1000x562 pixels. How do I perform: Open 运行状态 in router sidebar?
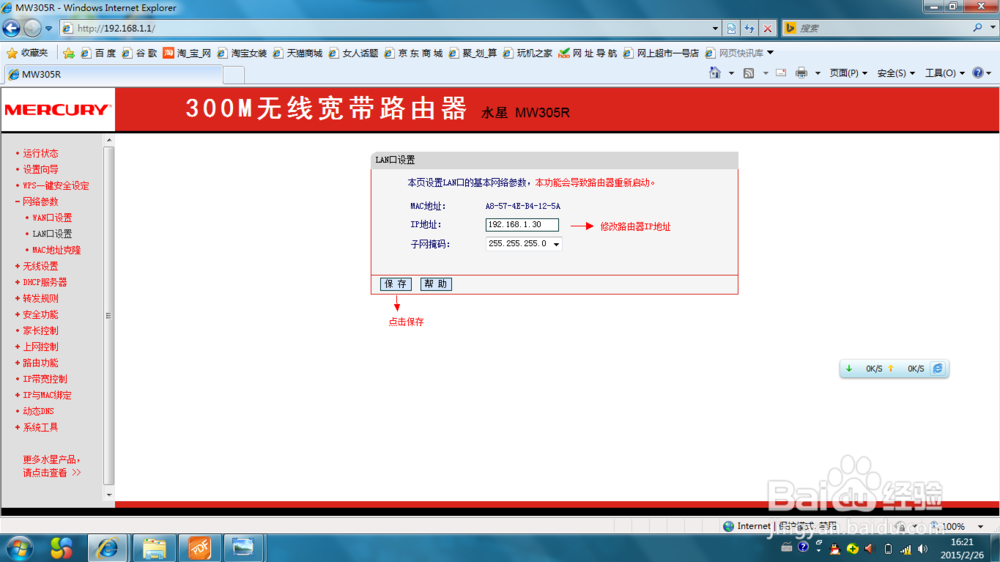coord(40,153)
